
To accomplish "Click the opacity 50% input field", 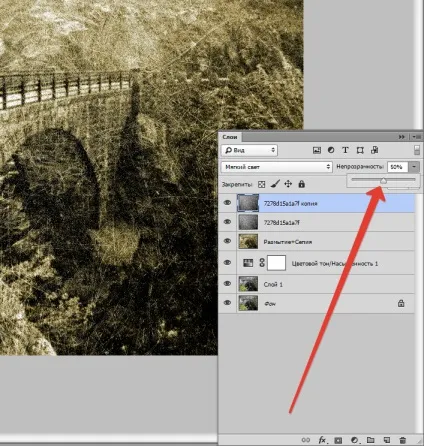I will click(398, 167).
